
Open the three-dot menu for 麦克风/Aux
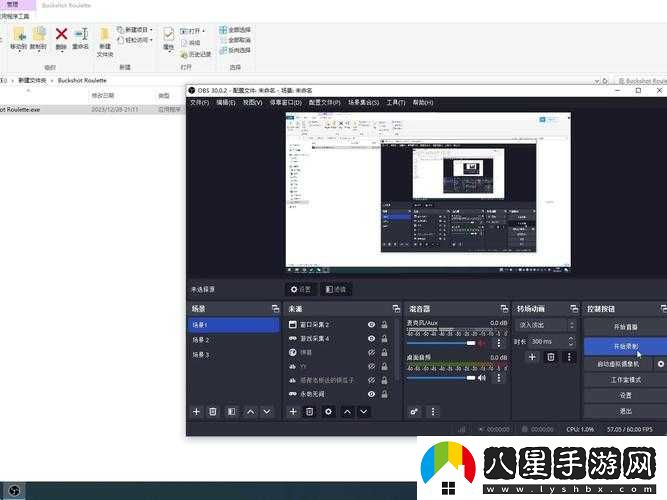(499, 343)
